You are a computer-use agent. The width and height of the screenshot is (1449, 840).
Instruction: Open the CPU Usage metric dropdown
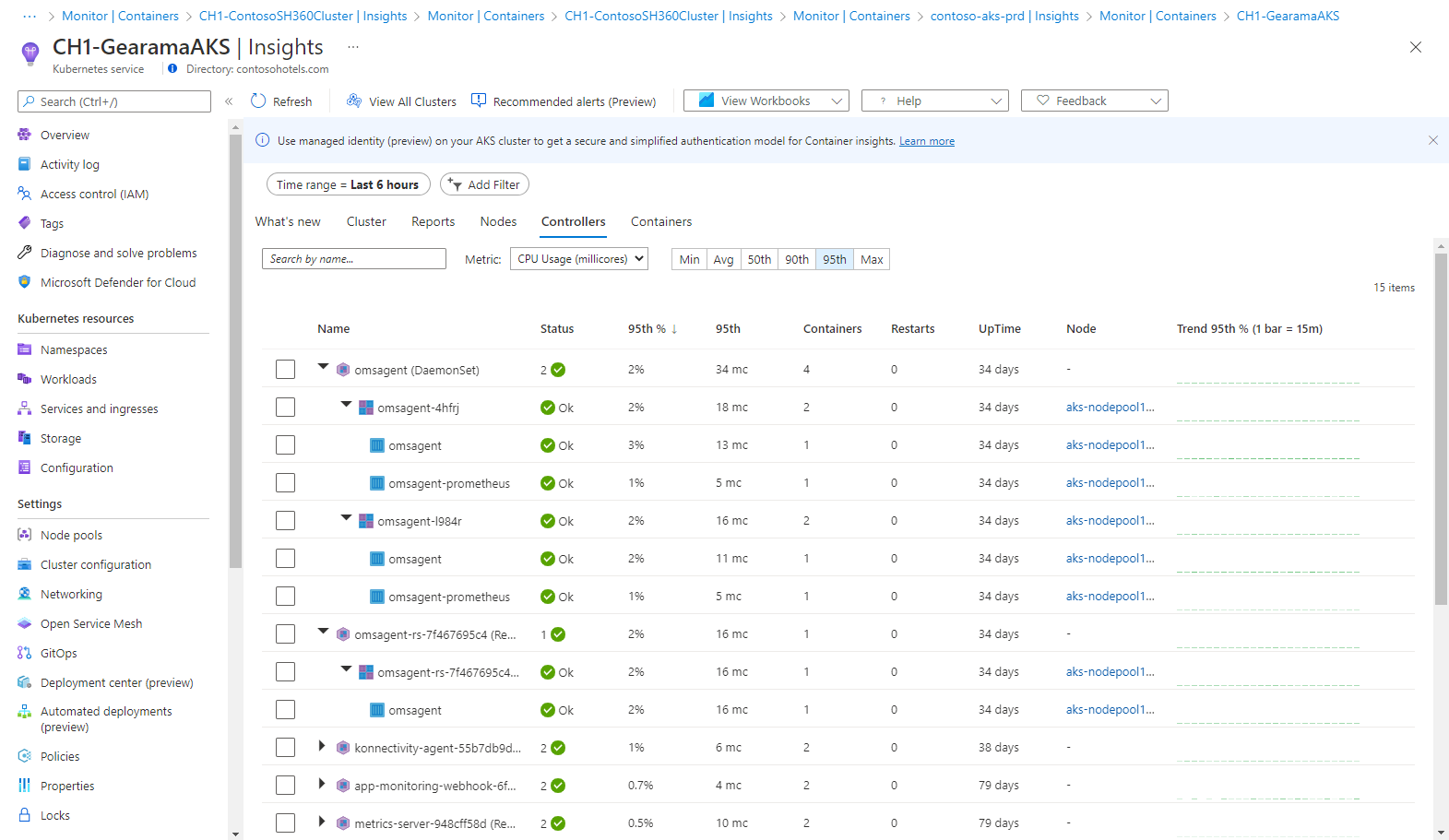579,259
